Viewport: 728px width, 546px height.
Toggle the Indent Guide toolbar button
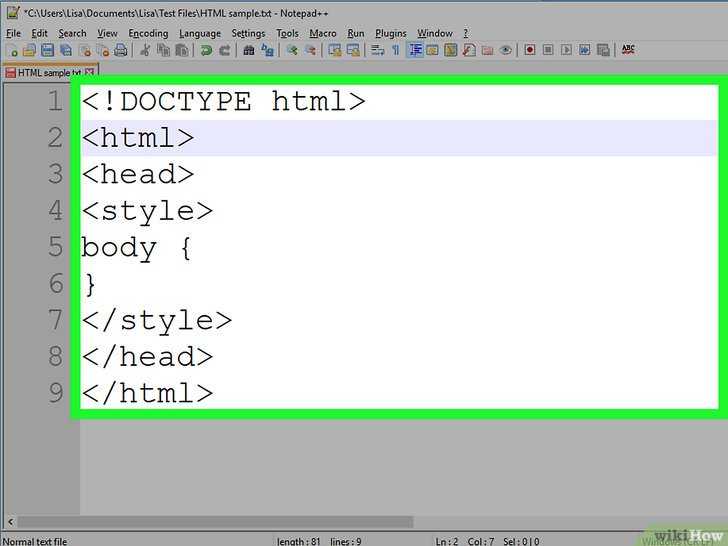[415, 50]
